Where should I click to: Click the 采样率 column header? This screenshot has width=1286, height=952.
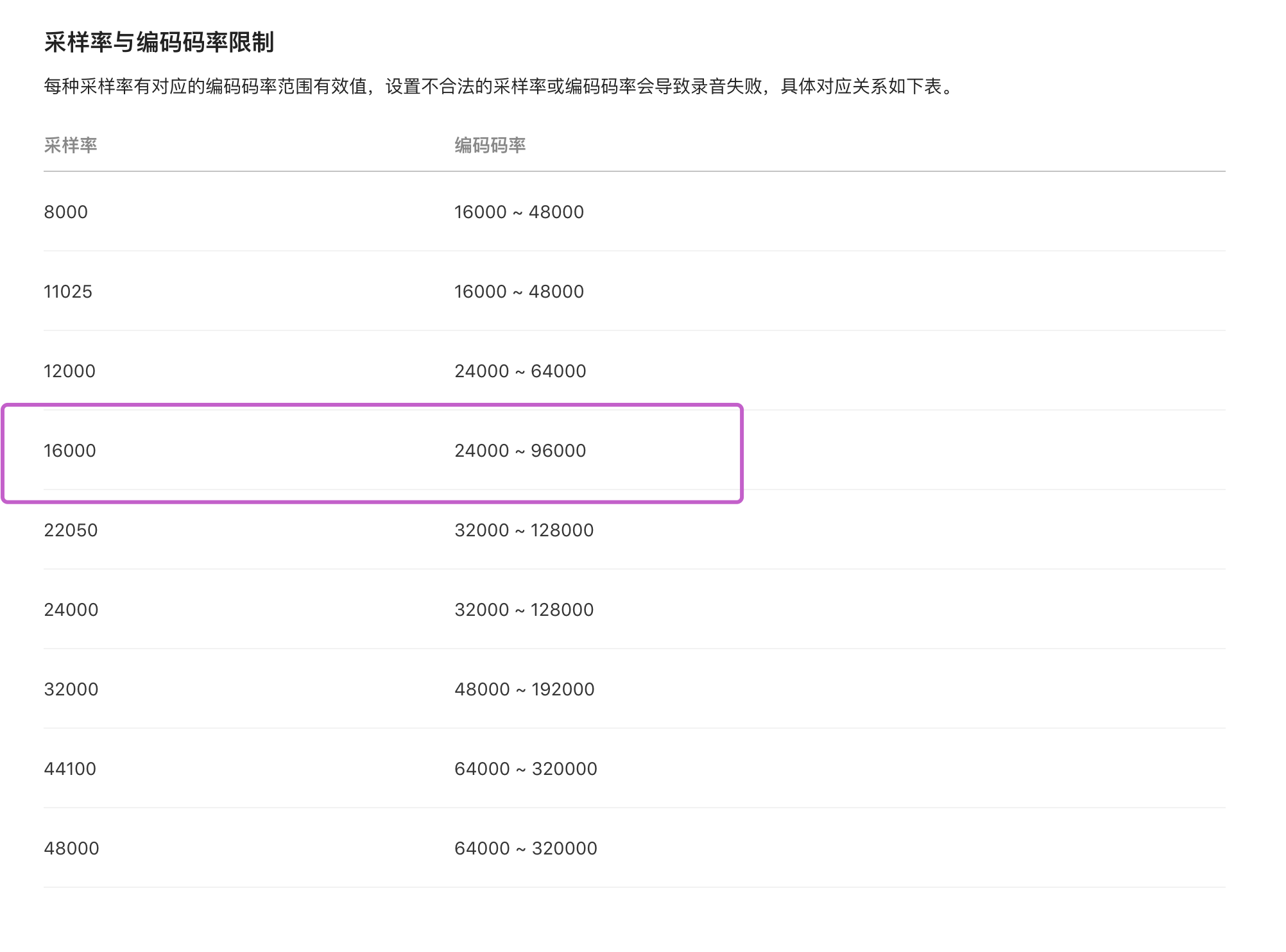71,146
